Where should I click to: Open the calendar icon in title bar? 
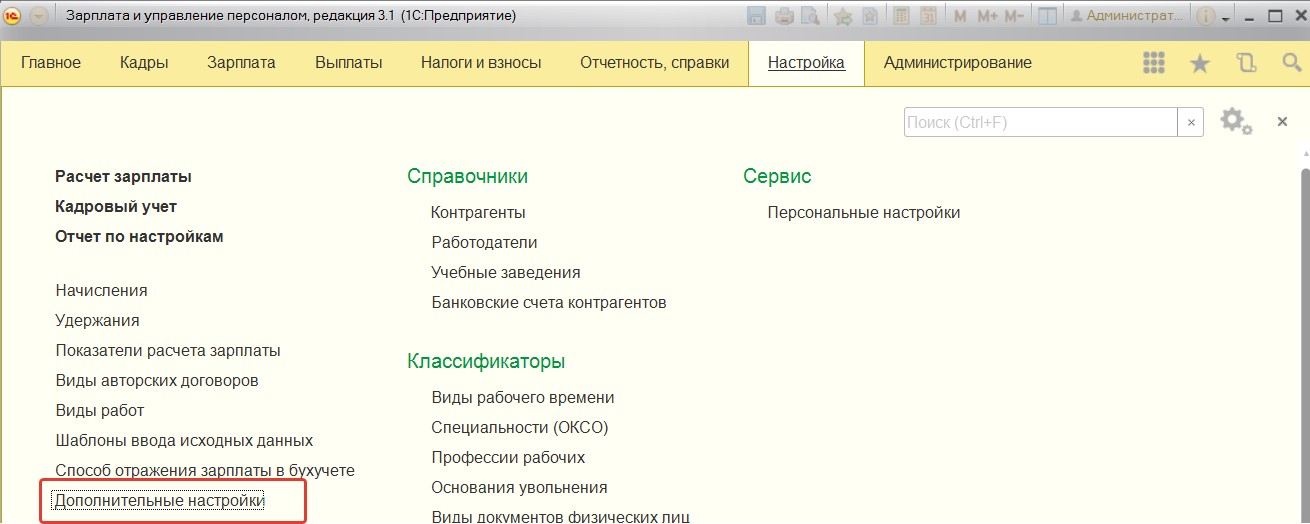click(x=928, y=16)
